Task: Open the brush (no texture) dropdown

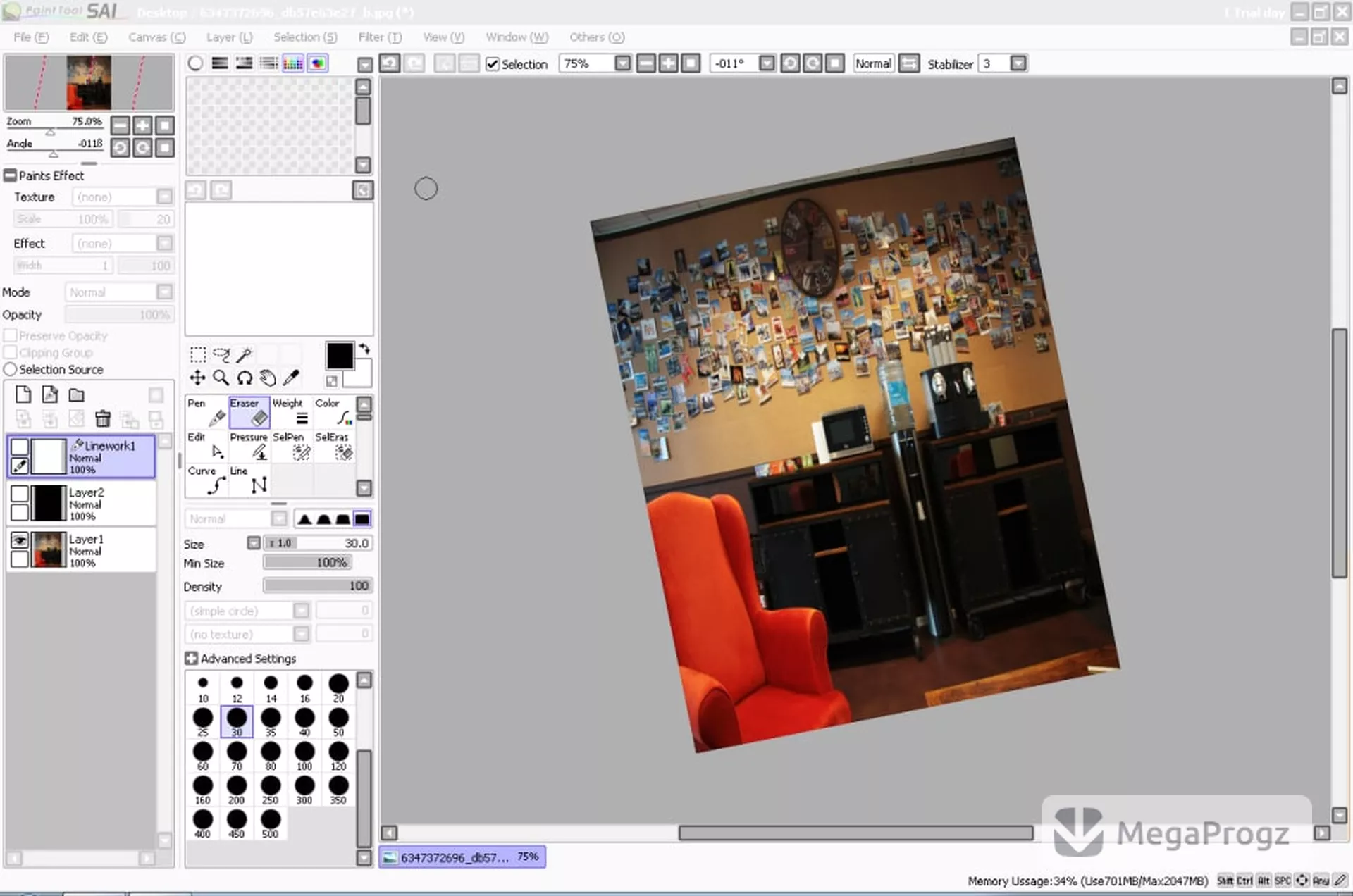Action: [301, 634]
